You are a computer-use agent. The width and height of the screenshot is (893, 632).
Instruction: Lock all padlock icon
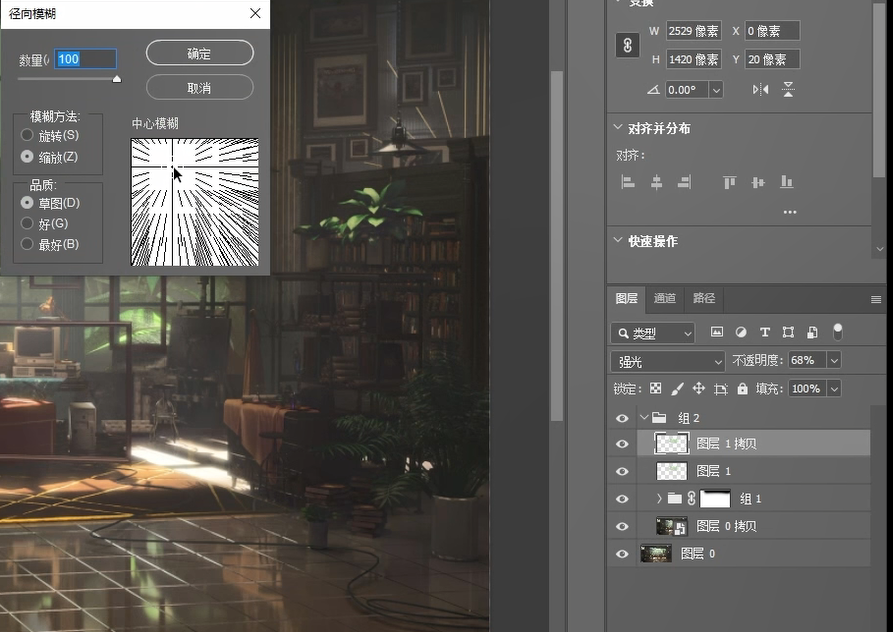(742, 388)
